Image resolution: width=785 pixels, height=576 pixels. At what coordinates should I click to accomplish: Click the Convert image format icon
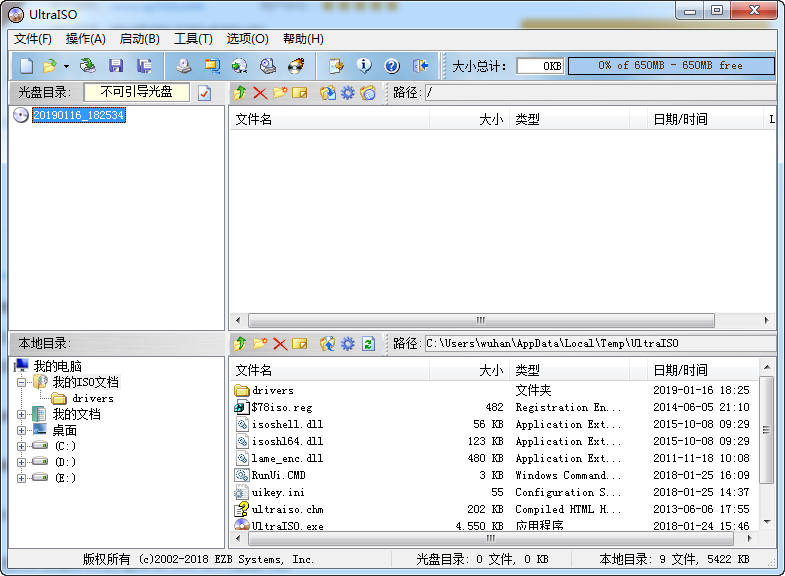pos(212,66)
